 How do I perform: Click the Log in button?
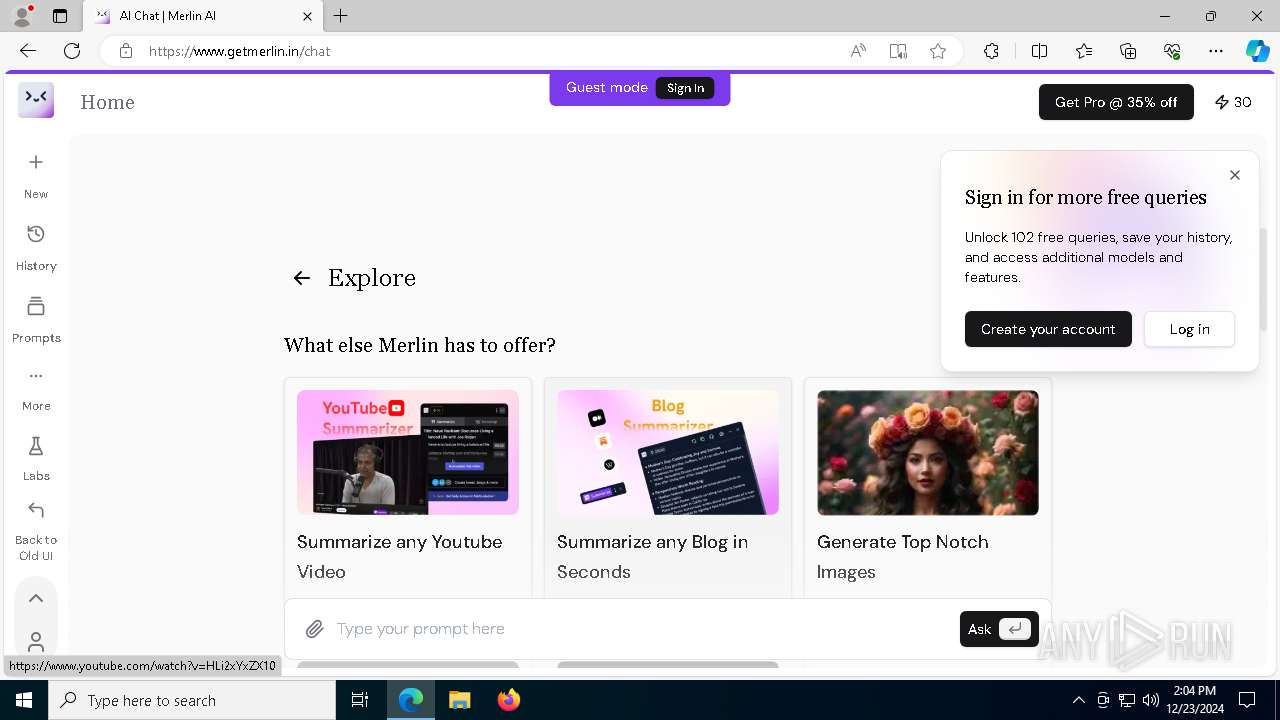[1189, 329]
